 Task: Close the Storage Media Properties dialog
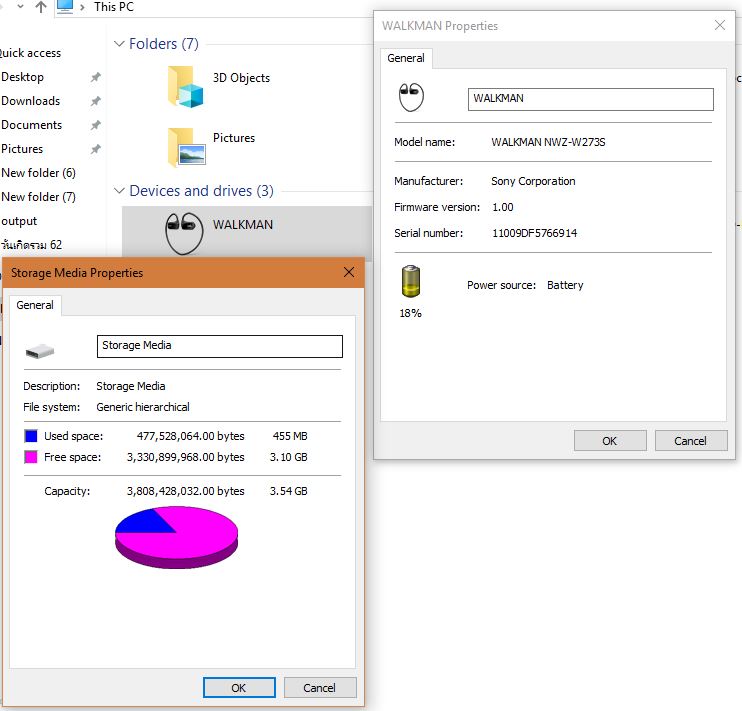[349, 272]
